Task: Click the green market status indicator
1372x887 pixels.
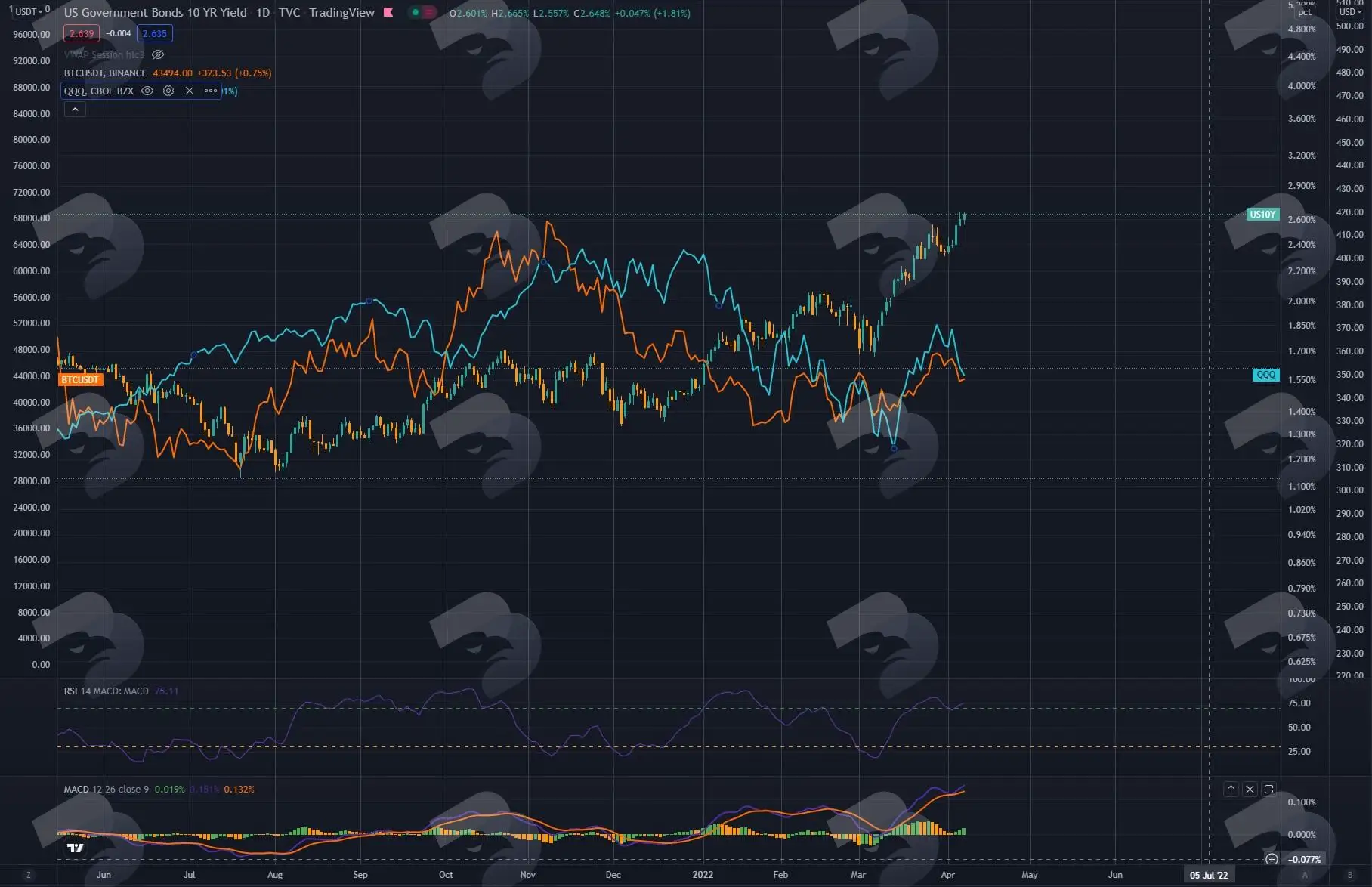Action: tap(416, 12)
